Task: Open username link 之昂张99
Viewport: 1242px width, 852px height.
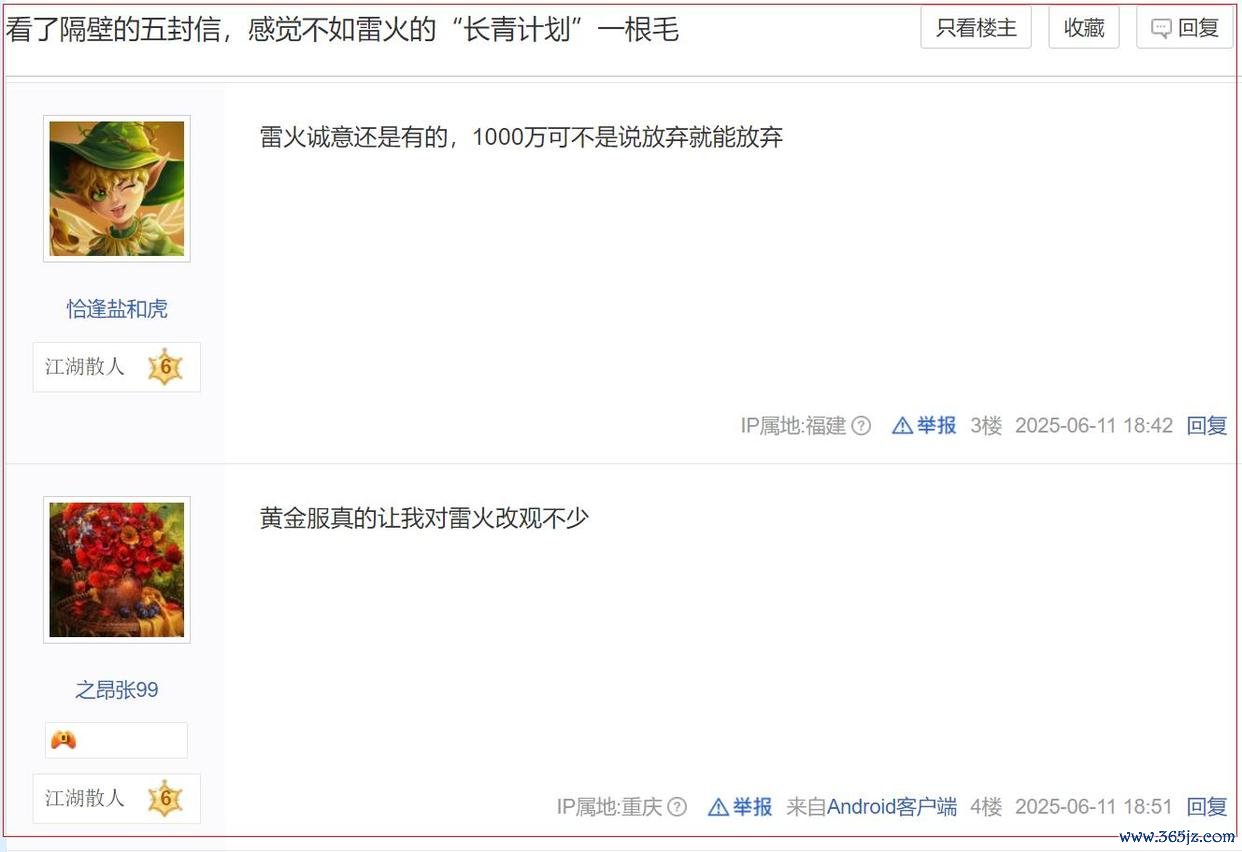Action: tap(117, 690)
